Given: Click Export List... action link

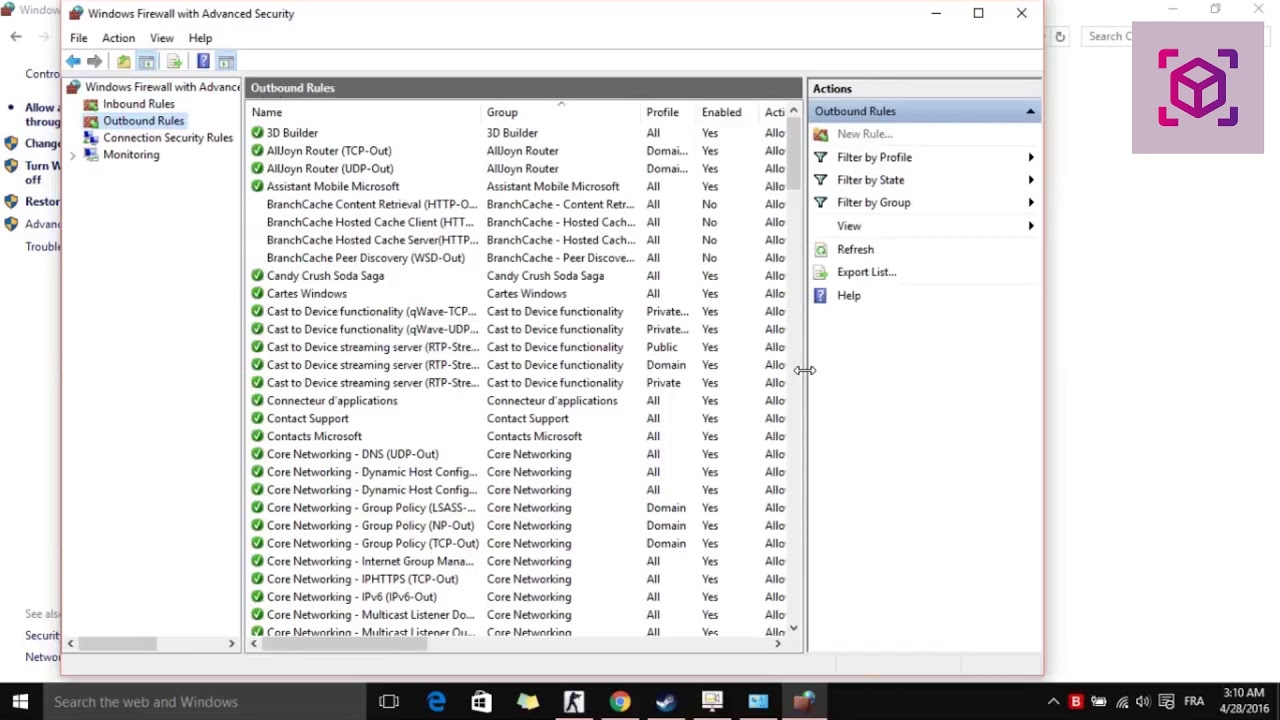Looking at the screenshot, I should pyautogui.click(x=866, y=272).
